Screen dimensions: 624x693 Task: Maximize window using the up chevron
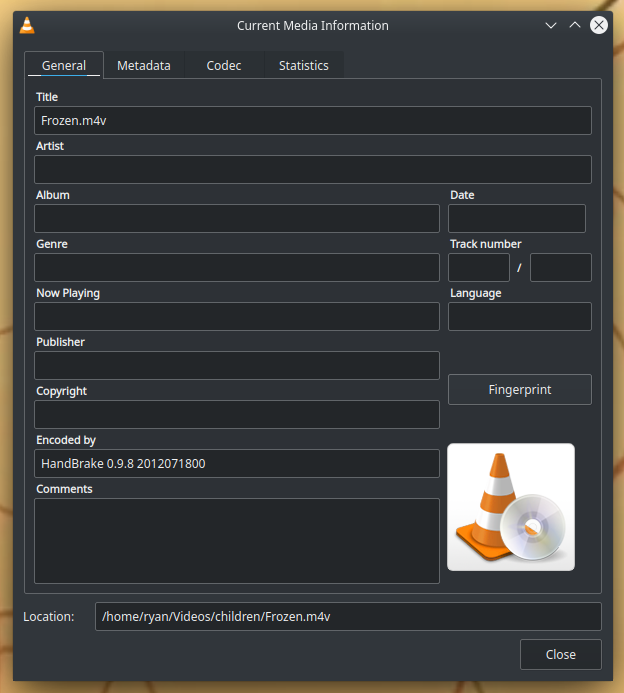pyautogui.click(x=575, y=25)
